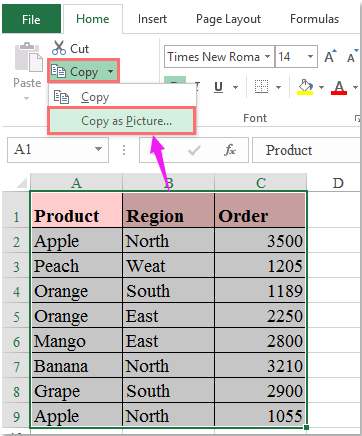Click the Region header cell
Viewport: 362px width, 436px height.
click(168, 210)
